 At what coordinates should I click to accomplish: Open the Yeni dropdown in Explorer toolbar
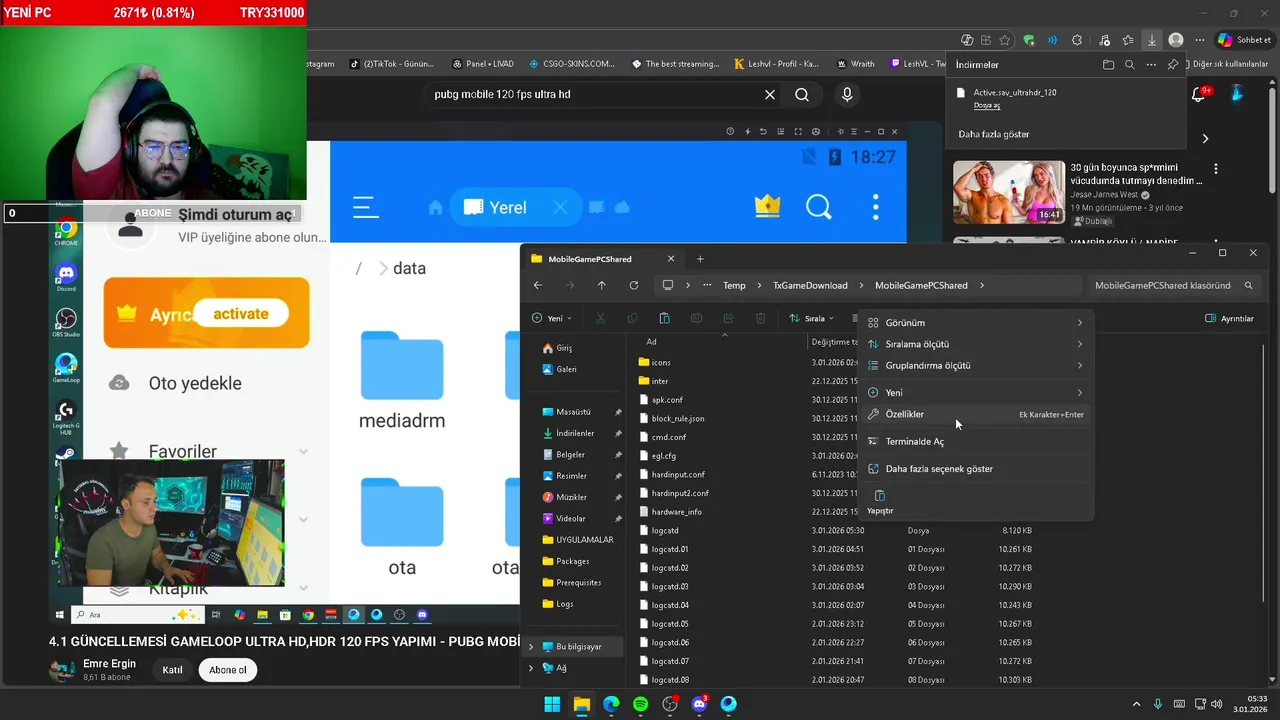[552, 318]
